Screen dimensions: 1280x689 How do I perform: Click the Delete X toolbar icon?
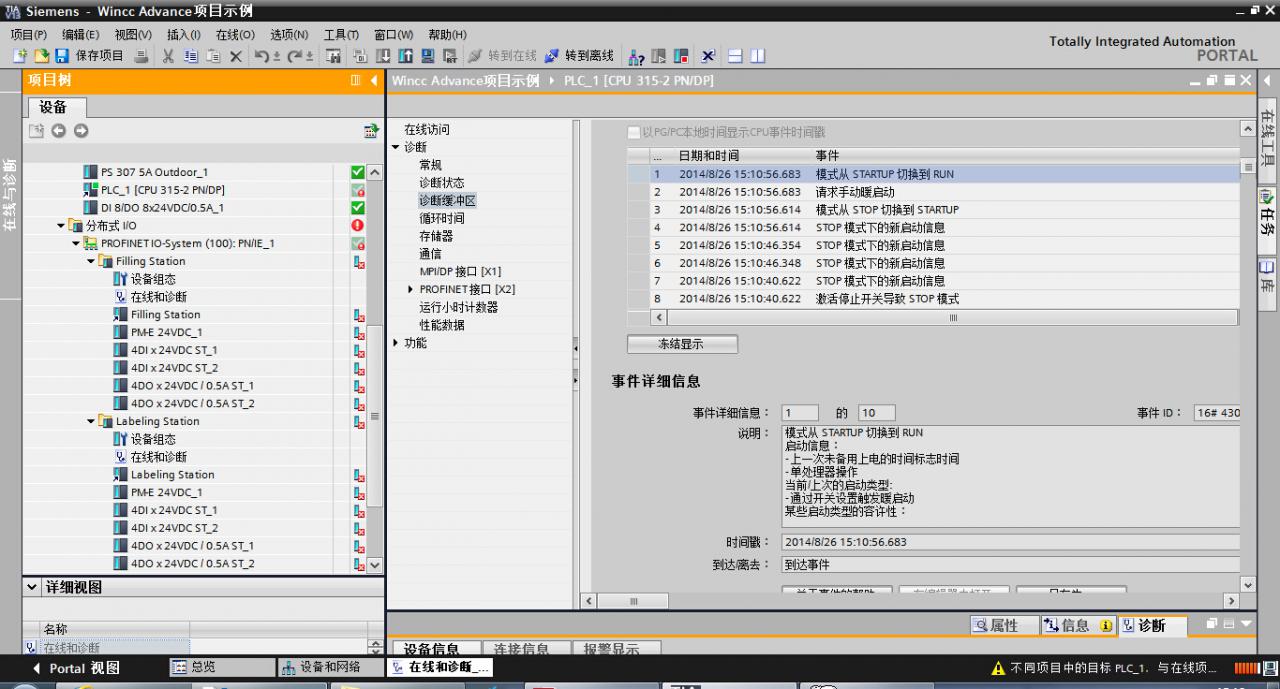(x=236, y=56)
